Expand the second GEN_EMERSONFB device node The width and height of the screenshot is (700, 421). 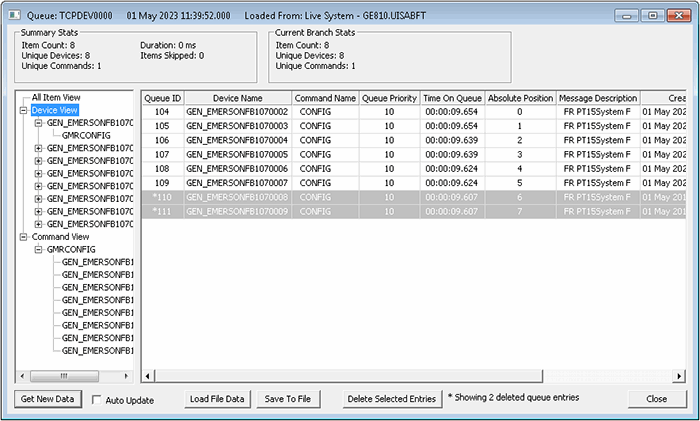(x=38, y=148)
